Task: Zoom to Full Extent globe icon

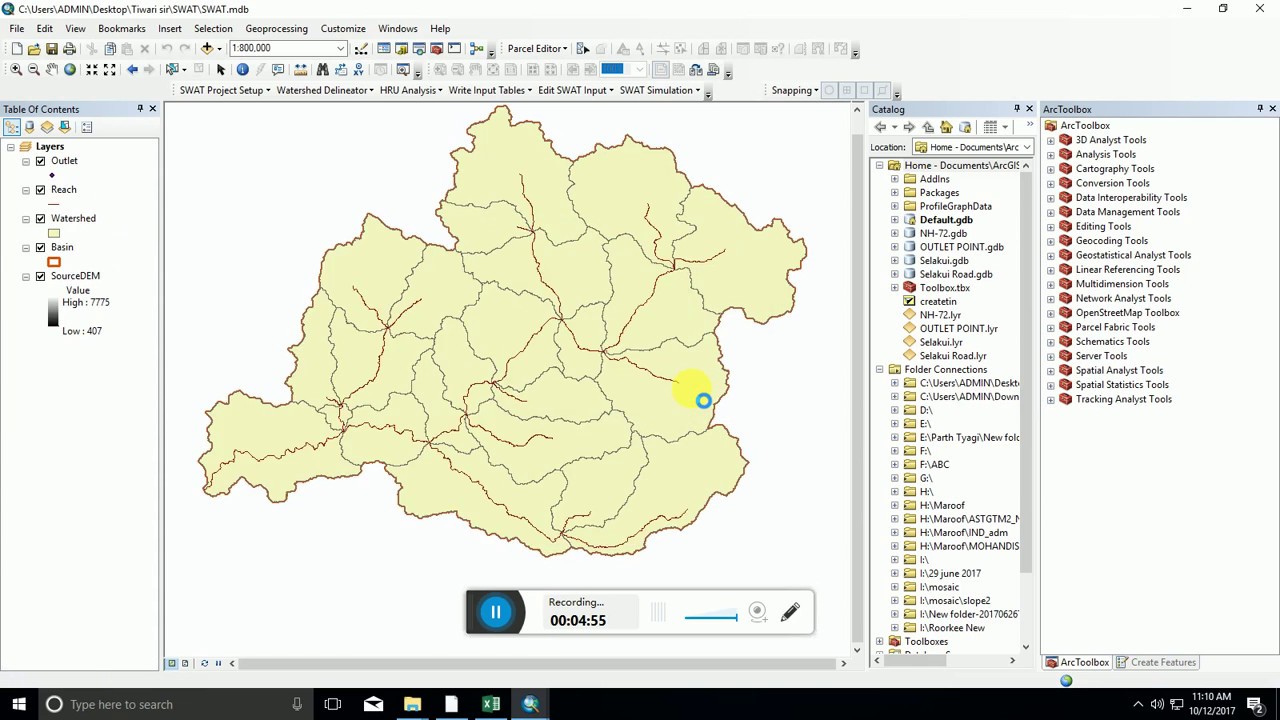Action: tap(70, 69)
